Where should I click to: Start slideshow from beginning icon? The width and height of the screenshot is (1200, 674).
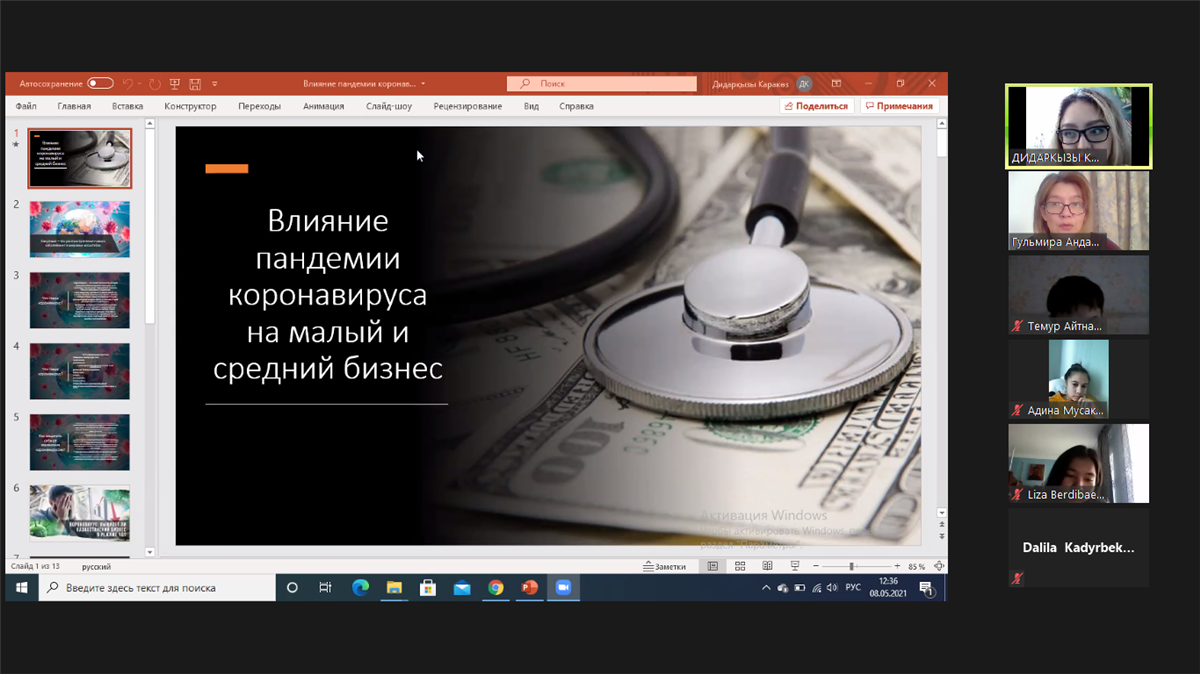point(175,84)
